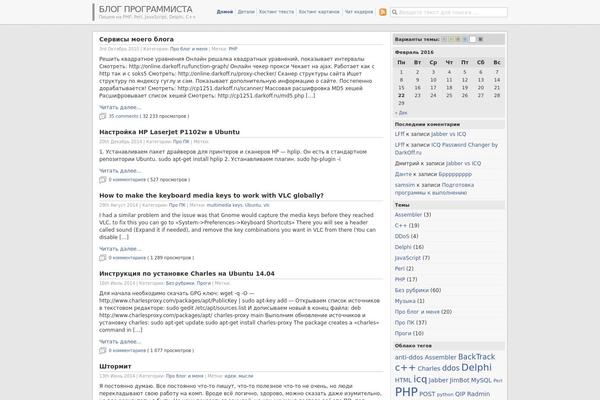Screen dimensions: 600x400
Task: Choose the green theme variant swatch
Action: tap(451, 39)
